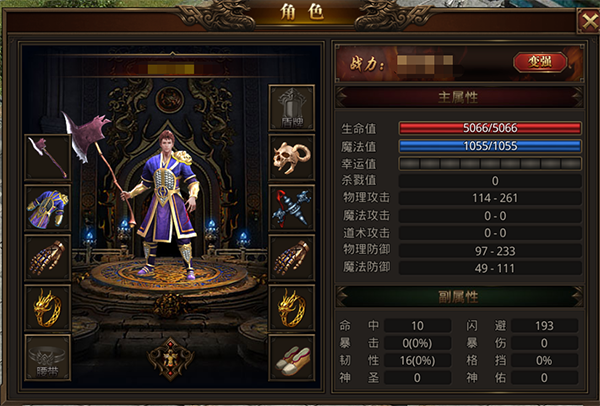This screenshot has height=406, width=600.
Task: Select the axe weapon equipment slot
Action: coord(47,157)
